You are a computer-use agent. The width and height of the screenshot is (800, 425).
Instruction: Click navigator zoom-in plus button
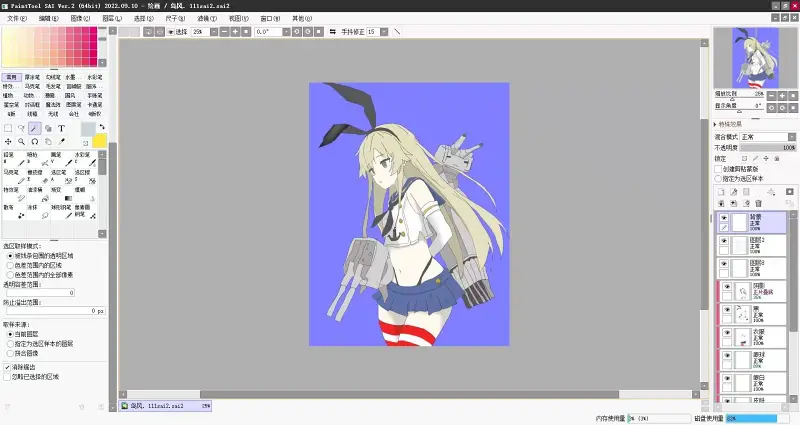coord(782,95)
